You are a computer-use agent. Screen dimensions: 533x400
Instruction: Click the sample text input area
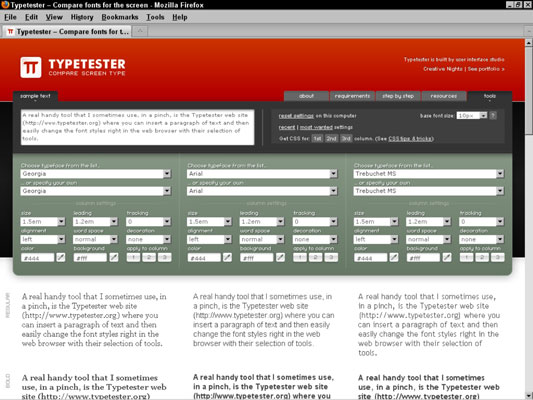coord(137,127)
